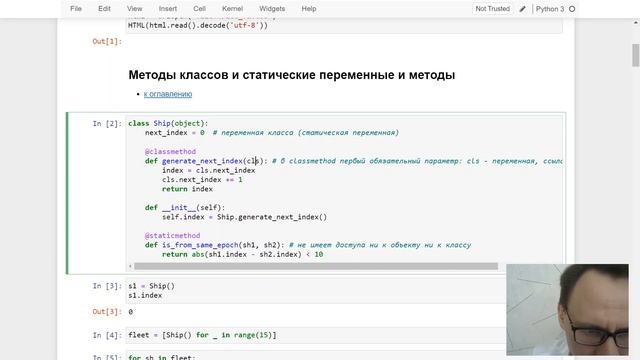Screen dimensions: 640x360
Task: Open the File menu
Action: [x=76, y=9]
